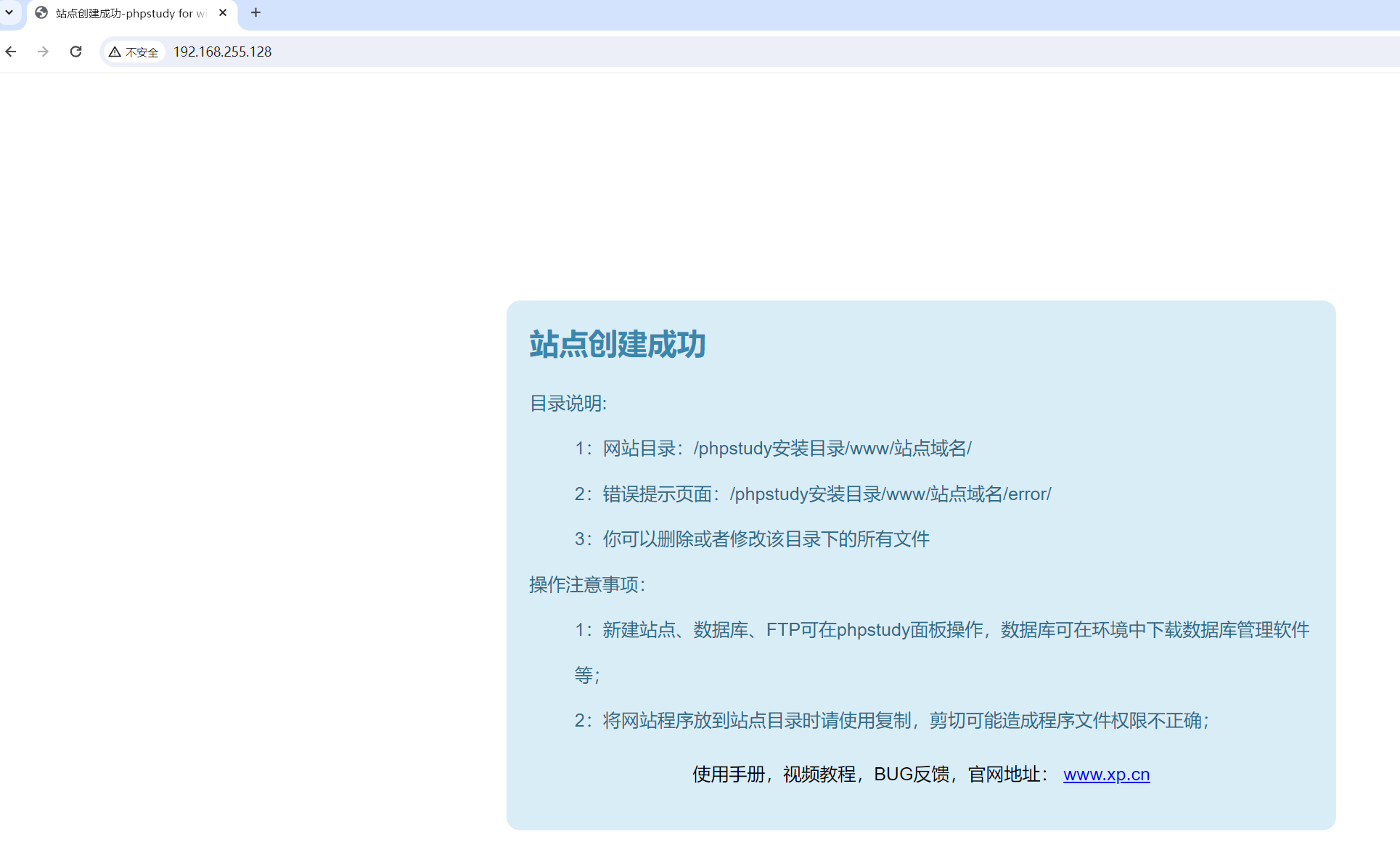Screen dimensions: 1400x842
Task: Open the 不安全 site security warning chip
Action: [x=134, y=52]
